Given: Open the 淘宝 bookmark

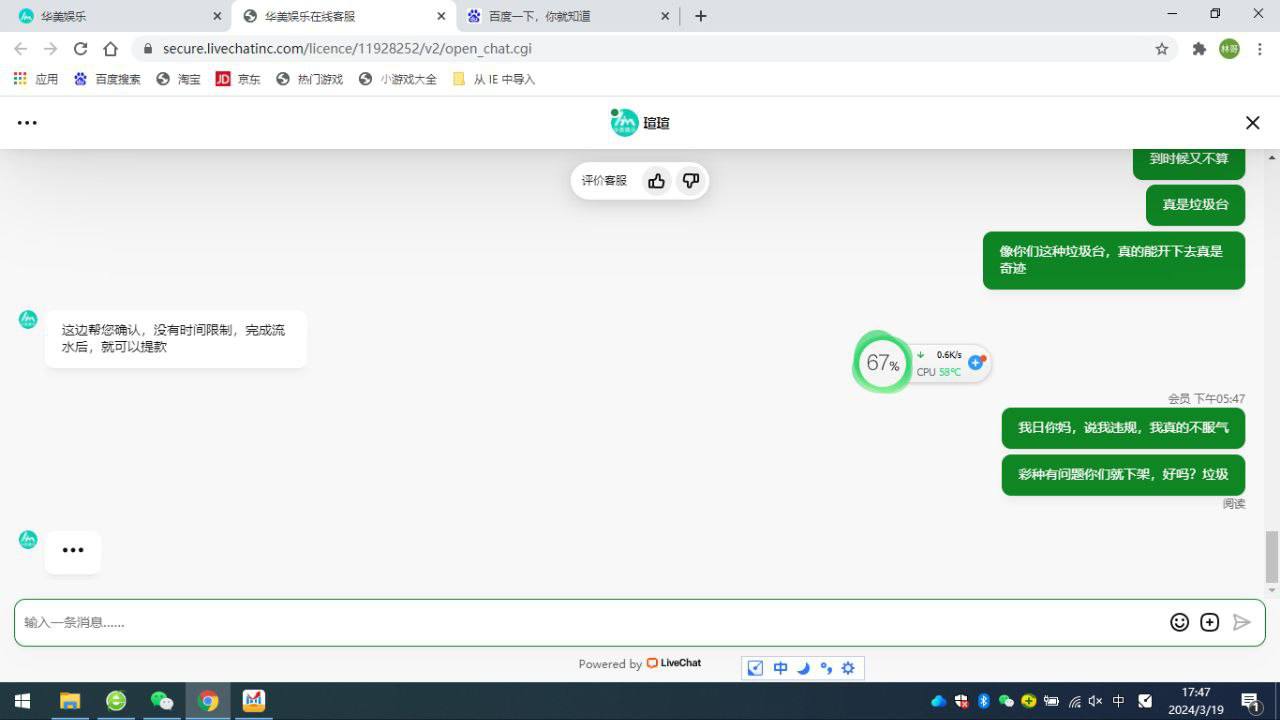Looking at the screenshot, I should tap(178, 79).
